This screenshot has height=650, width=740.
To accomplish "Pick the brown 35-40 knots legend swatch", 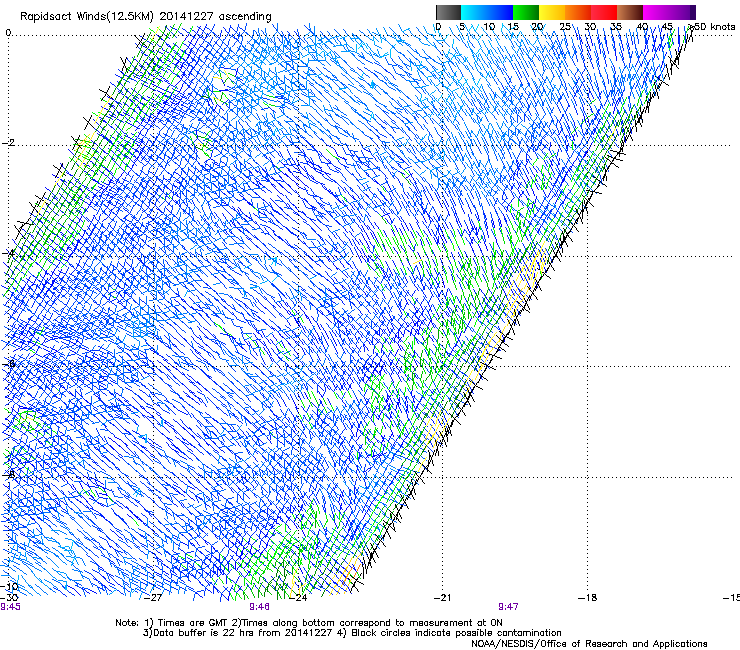I will point(630,12).
